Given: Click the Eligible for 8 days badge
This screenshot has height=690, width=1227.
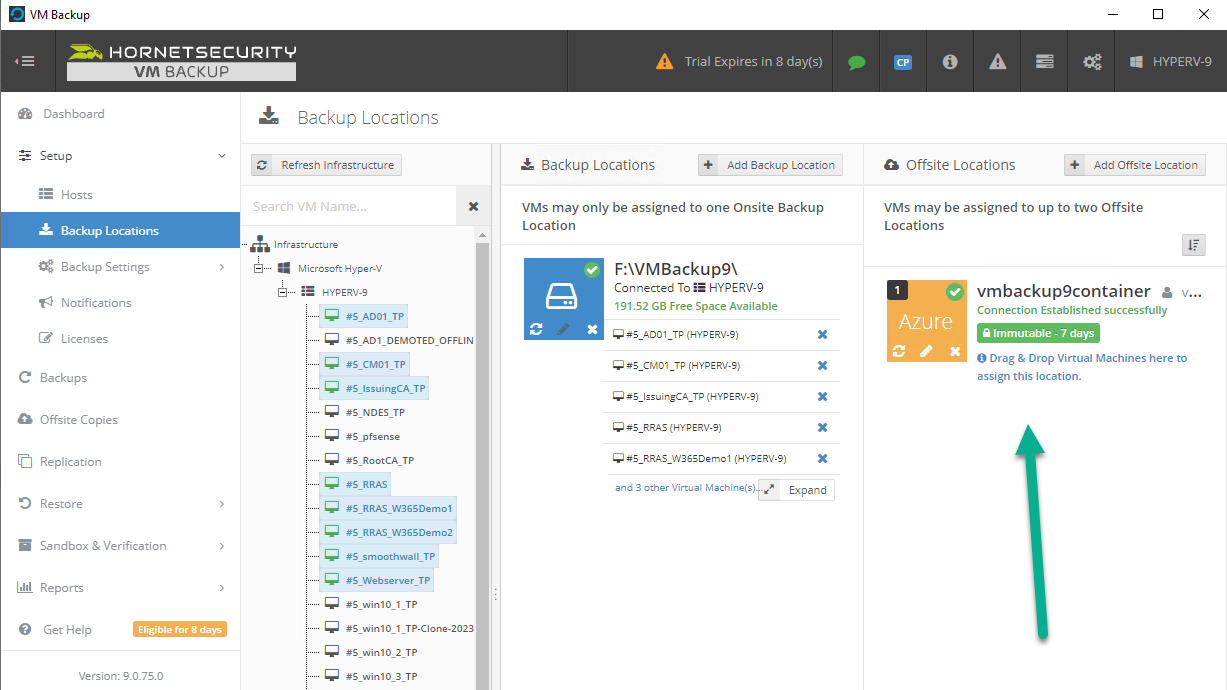Looking at the screenshot, I should [x=180, y=630].
